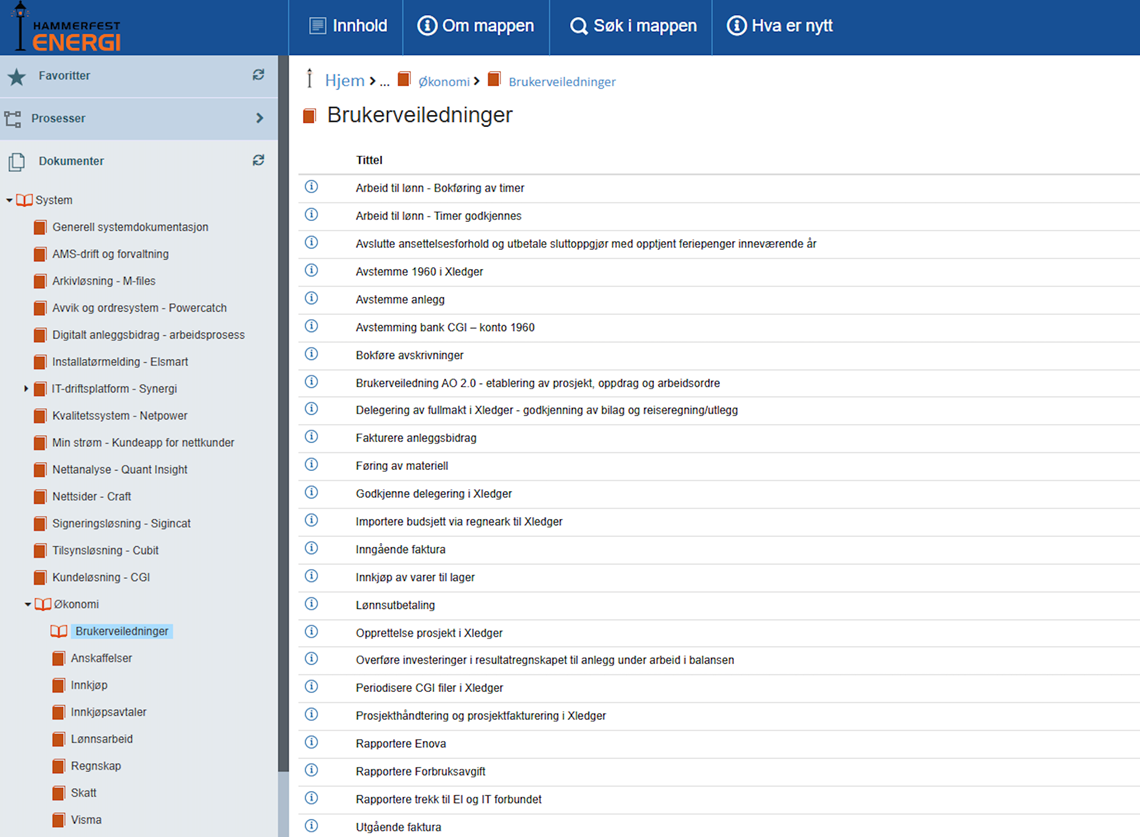Click Brukerveiledninger breadcrumb link
This screenshot has height=837, width=1140.
[562, 81]
